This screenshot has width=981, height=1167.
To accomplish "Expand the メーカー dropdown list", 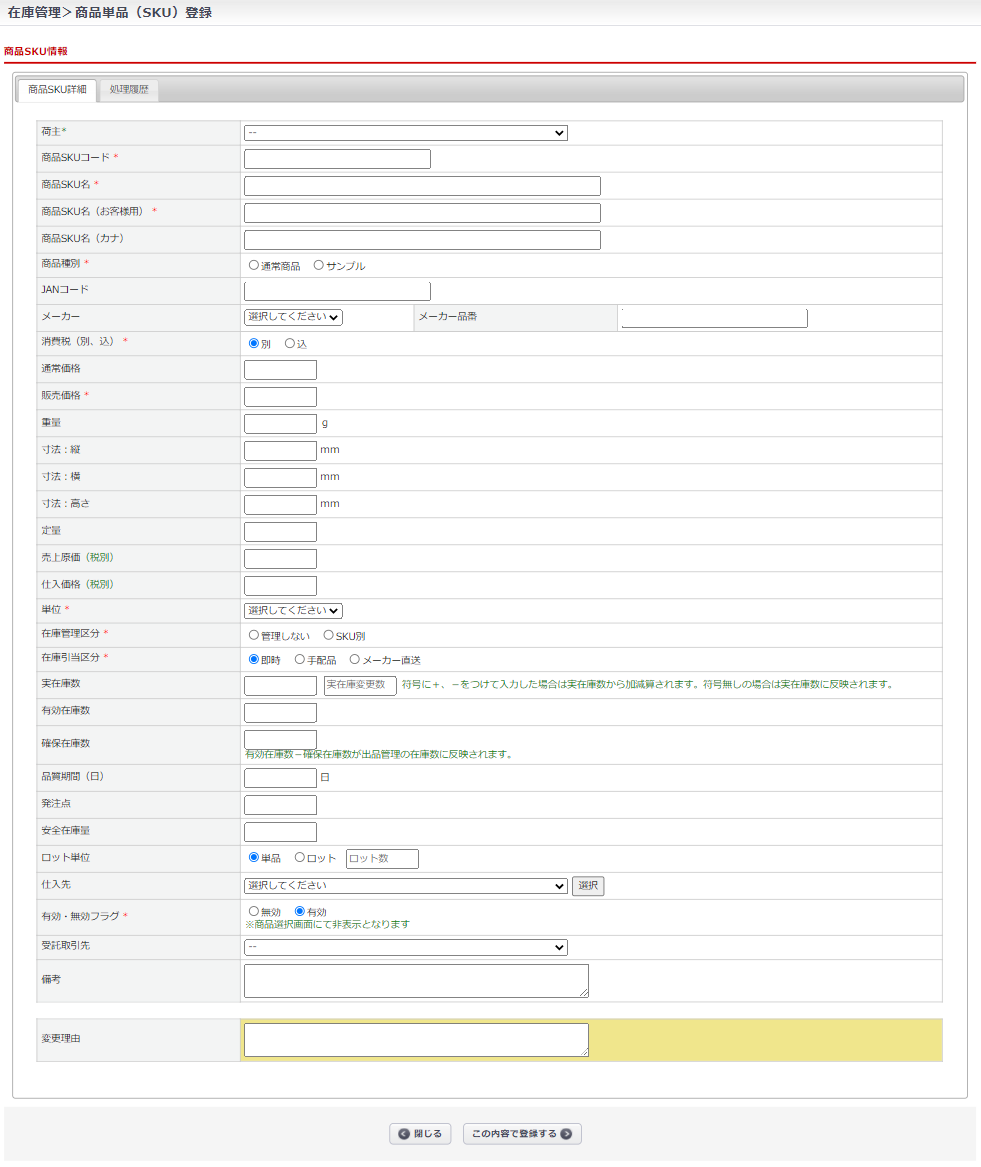I will [x=293, y=317].
